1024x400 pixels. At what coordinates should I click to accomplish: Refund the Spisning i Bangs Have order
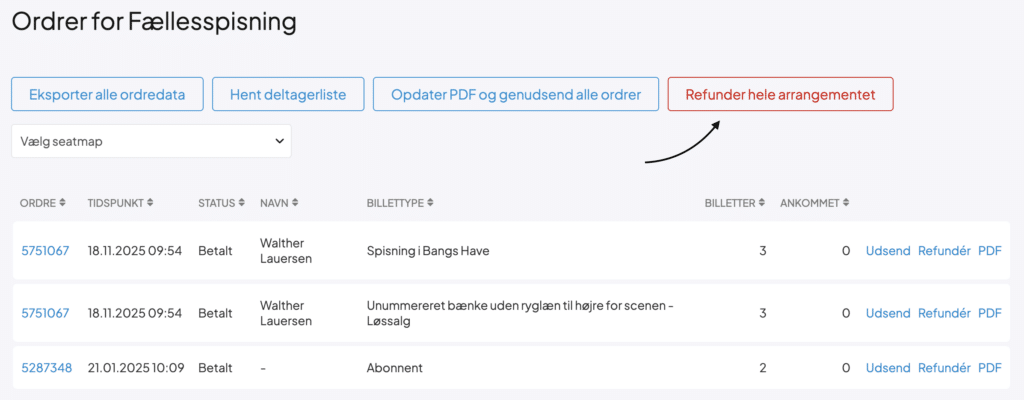pyautogui.click(x=944, y=251)
